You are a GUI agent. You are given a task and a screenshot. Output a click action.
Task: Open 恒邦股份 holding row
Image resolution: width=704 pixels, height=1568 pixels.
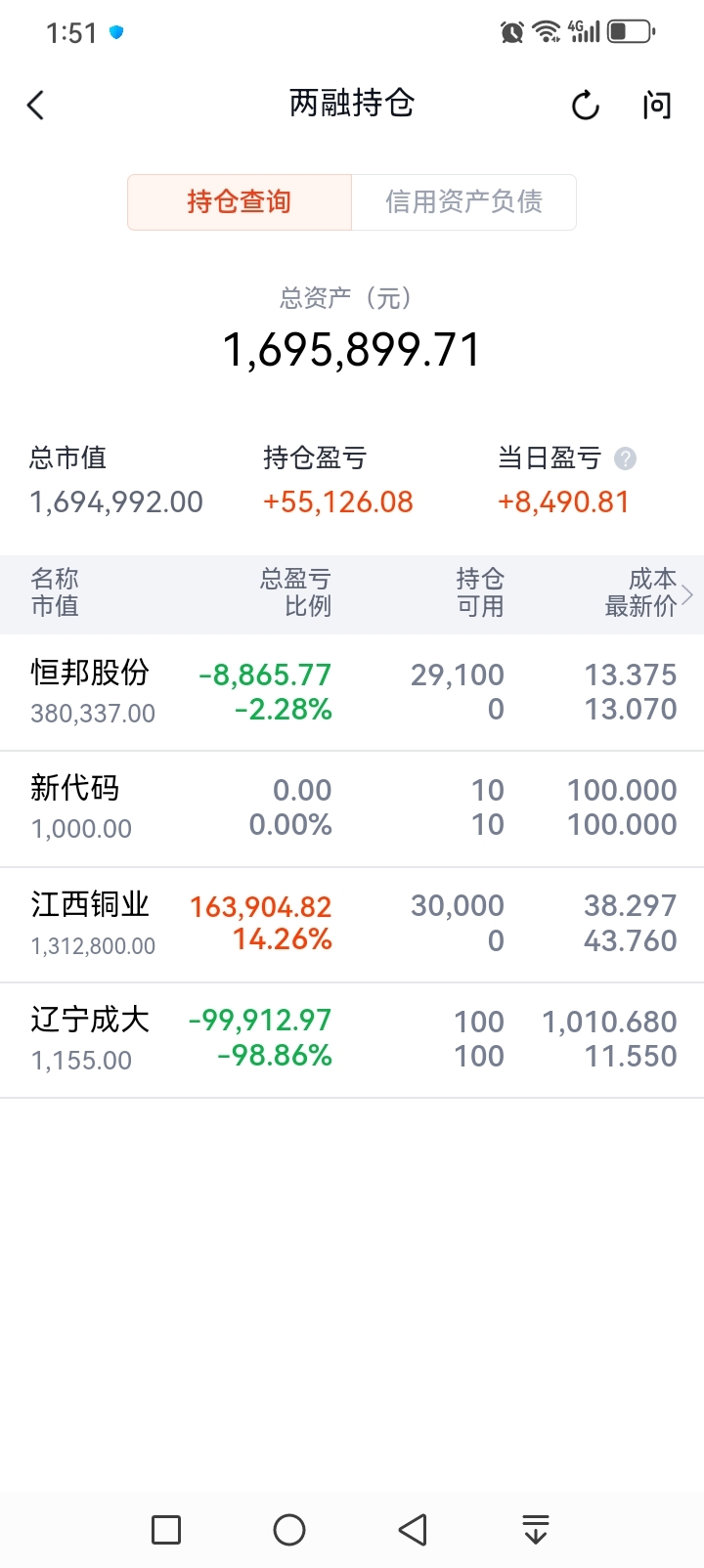[x=352, y=692]
